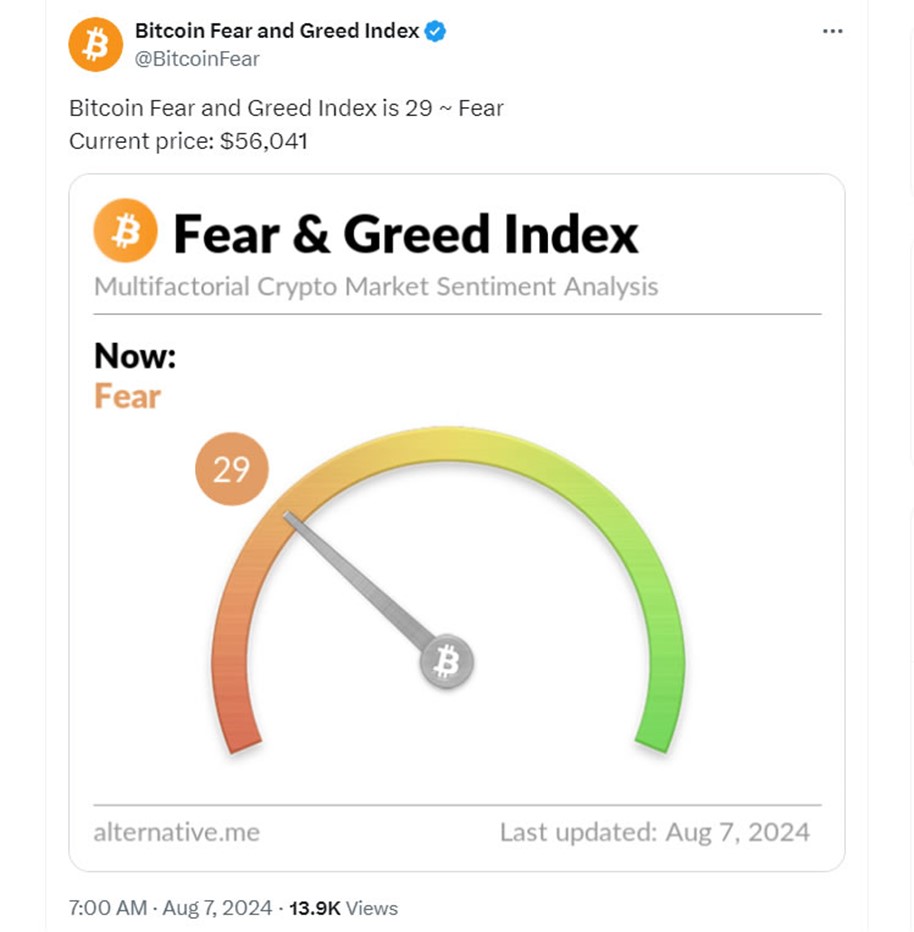914x932 pixels.
Task: Click the orange Fear status label
Action: [128, 396]
